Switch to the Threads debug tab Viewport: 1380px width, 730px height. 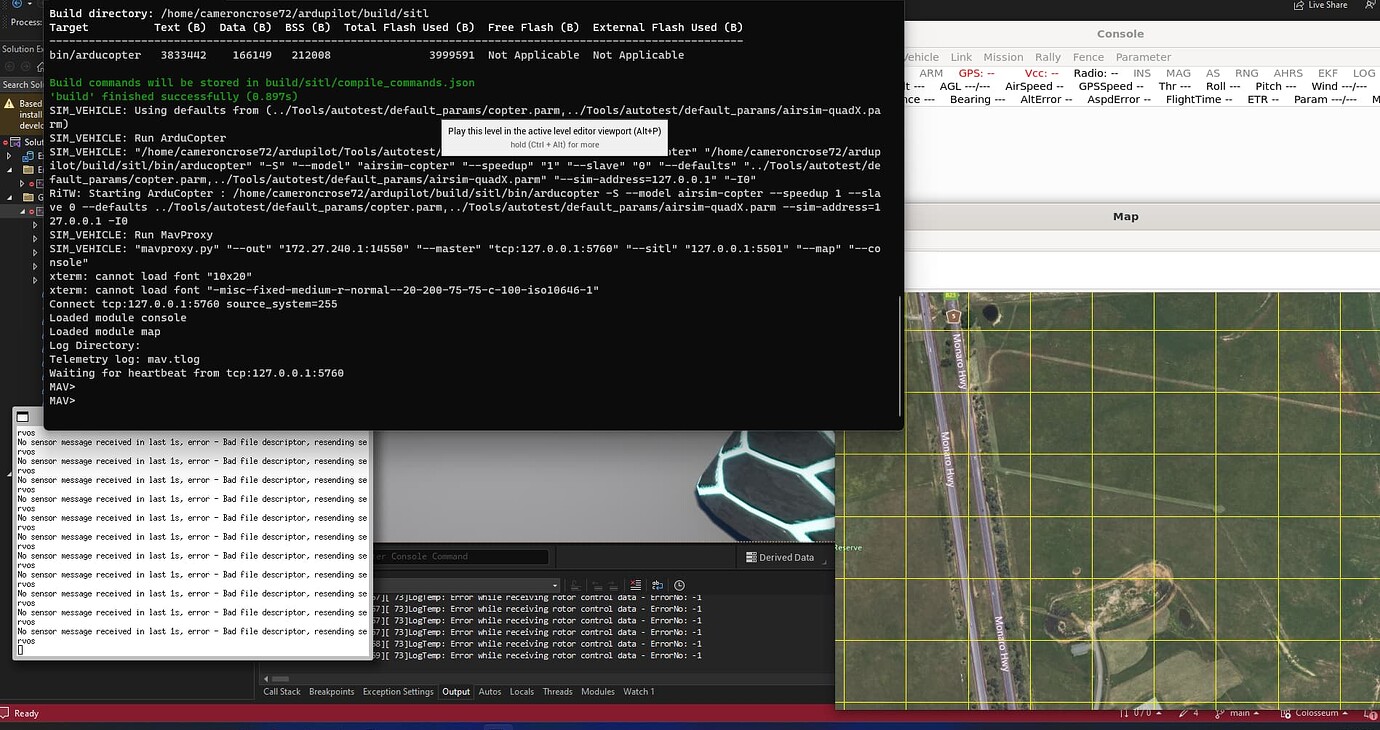(557, 691)
